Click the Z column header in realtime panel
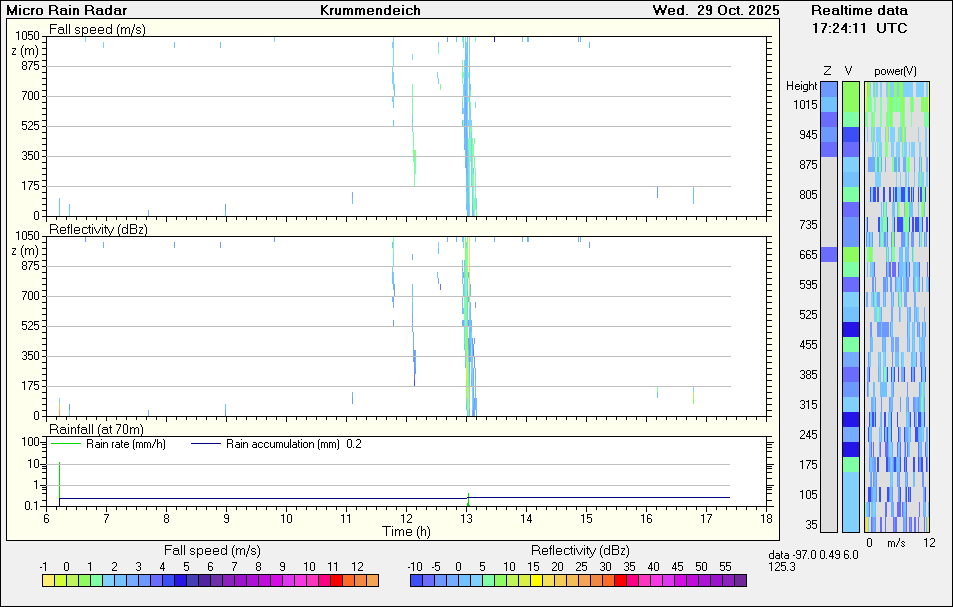The width and height of the screenshot is (953, 607). pos(827,70)
